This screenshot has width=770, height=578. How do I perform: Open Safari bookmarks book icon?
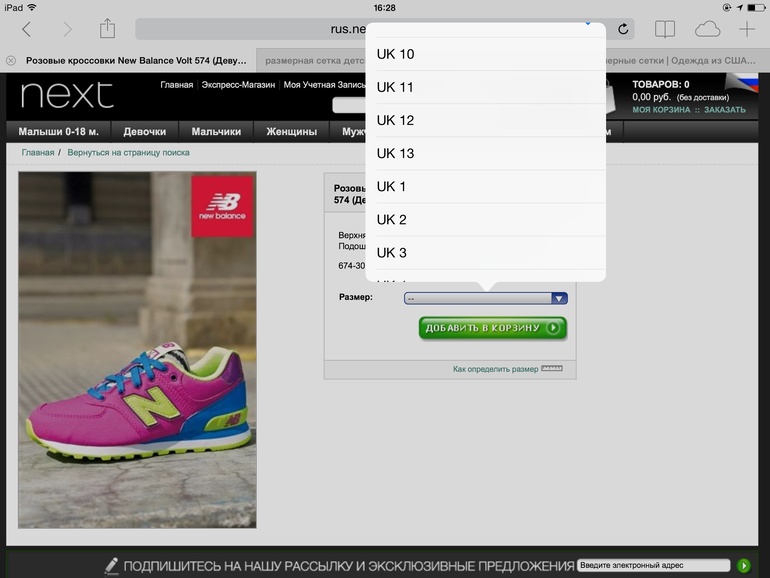pyautogui.click(x=665, y=29)
